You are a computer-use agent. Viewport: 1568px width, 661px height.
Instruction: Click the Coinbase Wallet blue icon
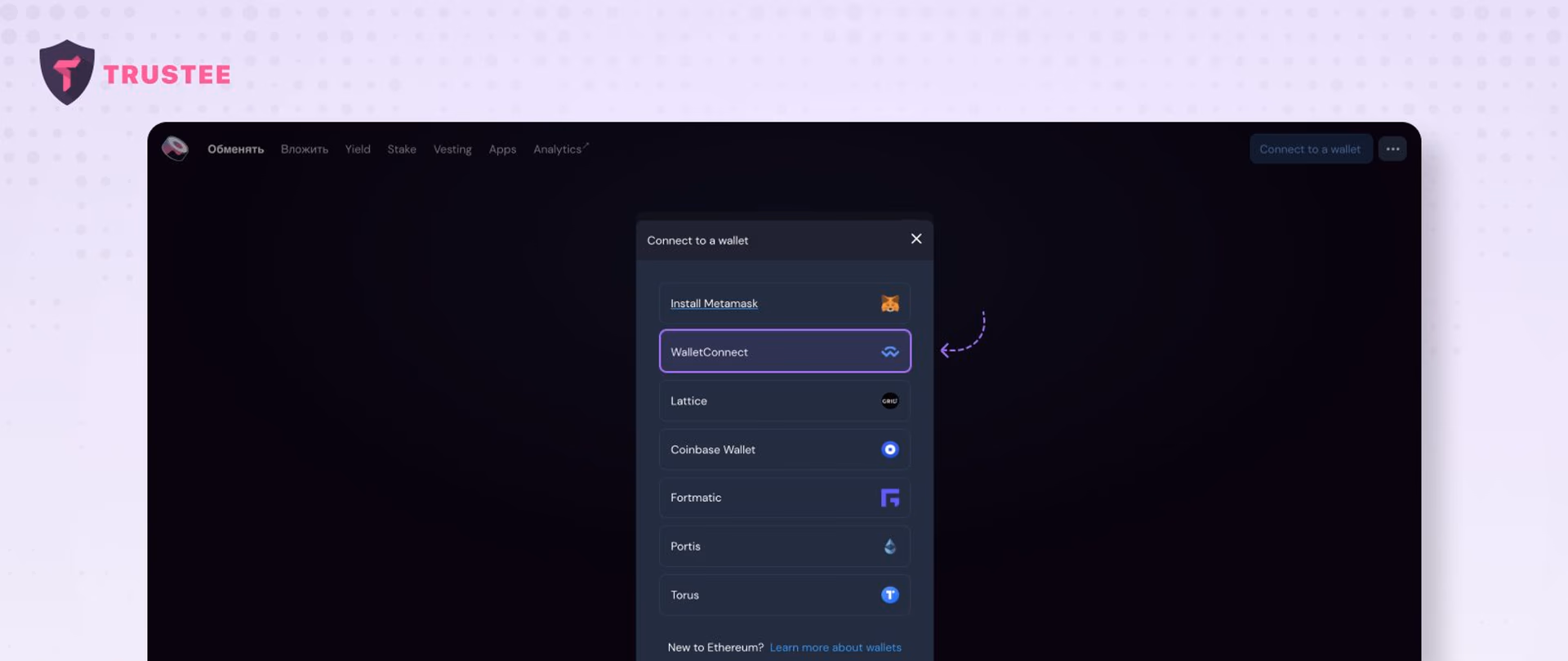click(x=890, y=449)
